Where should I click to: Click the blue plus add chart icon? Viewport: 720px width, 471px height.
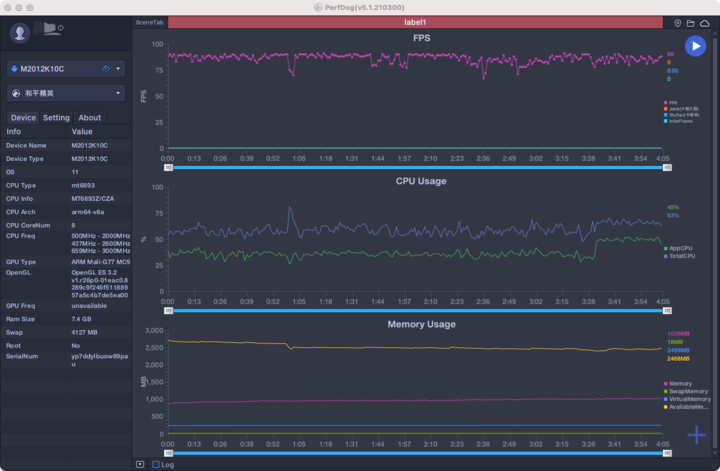[x=697, y=435]
